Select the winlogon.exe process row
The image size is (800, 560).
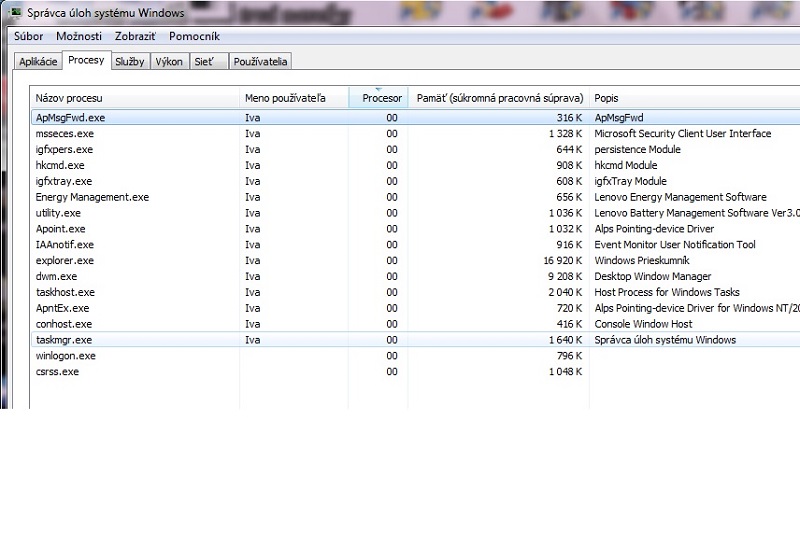tap(65, 356)
